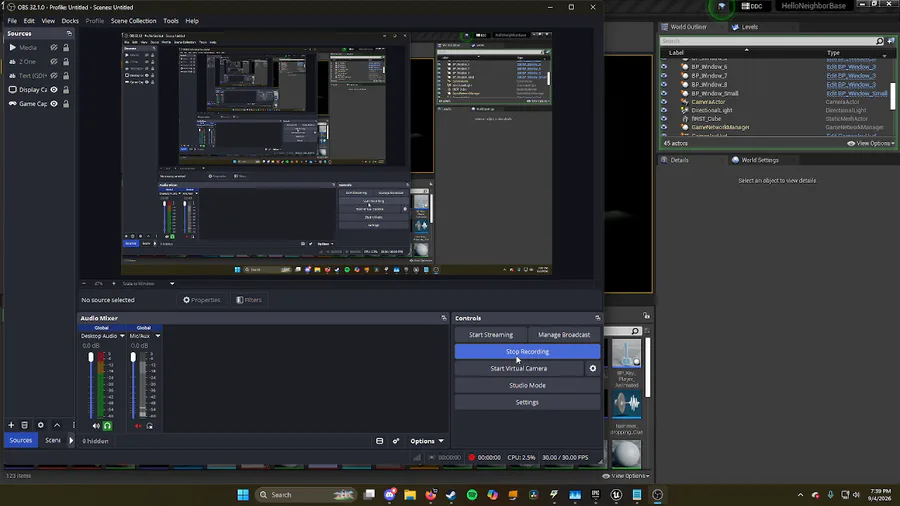Hide the Display Capture source

tap(54, 89)
